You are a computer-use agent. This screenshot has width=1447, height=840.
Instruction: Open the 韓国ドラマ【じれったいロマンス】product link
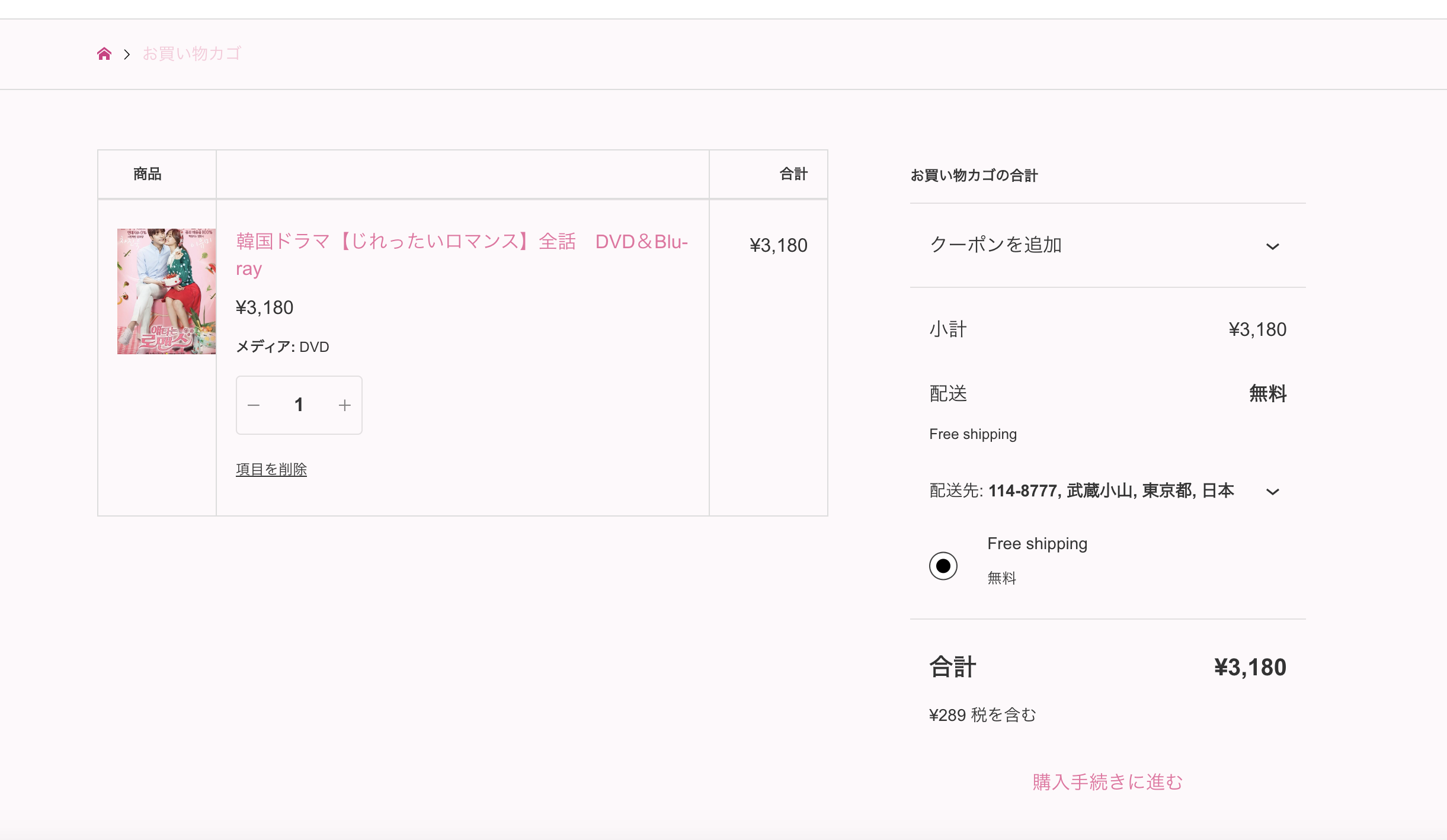tap(462, 255)
